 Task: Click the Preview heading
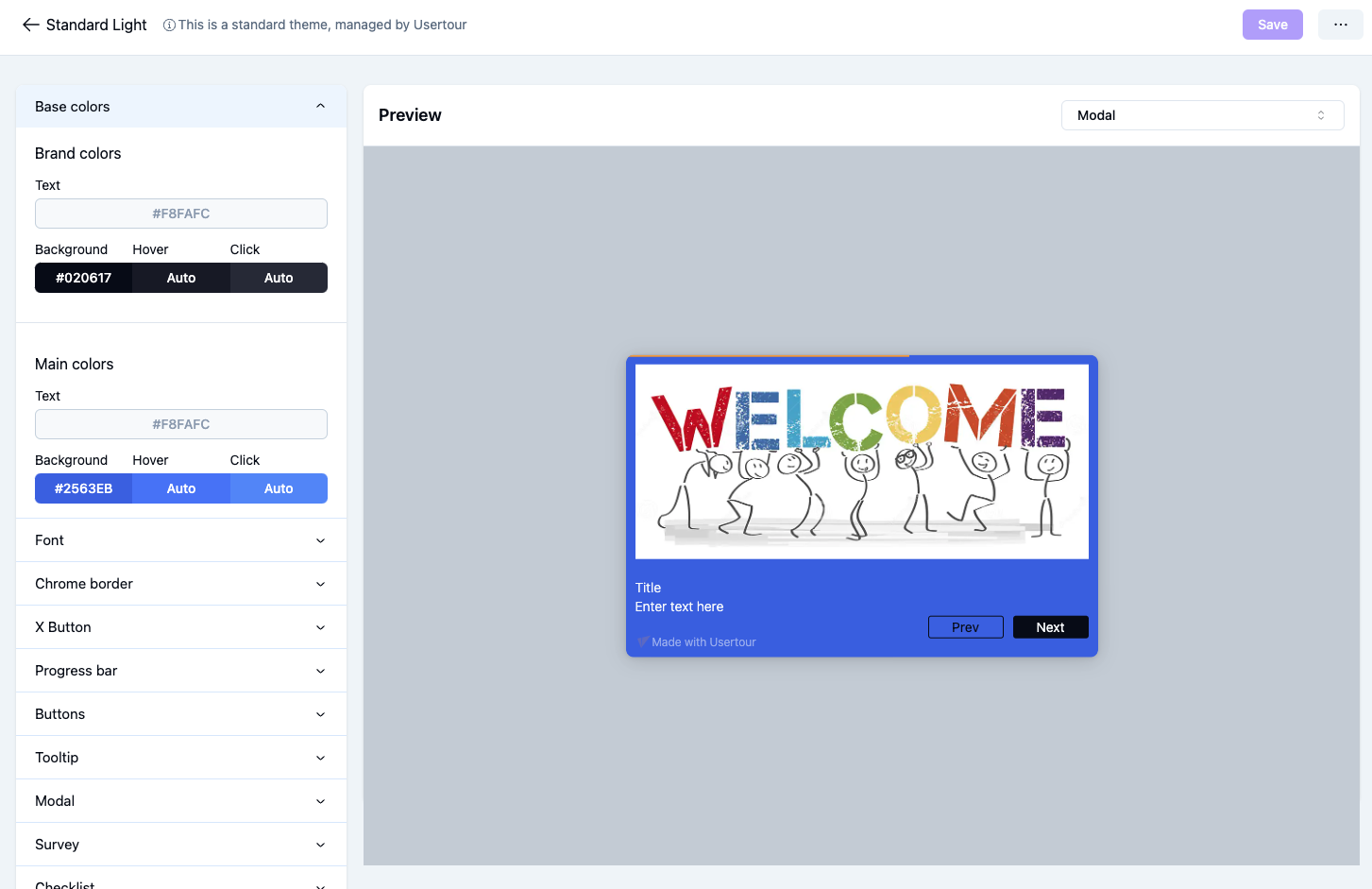coord(410,115)
